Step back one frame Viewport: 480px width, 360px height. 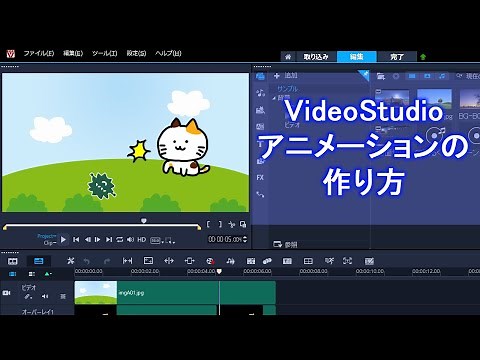pyautogui.click(x=88, y=239)
